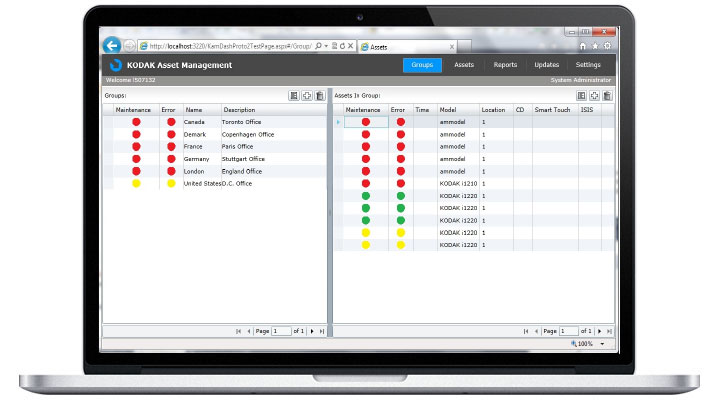Delete asset with Assets In Group trash icon
Screen dimensions: 720x400
click(x=607, y=96)
